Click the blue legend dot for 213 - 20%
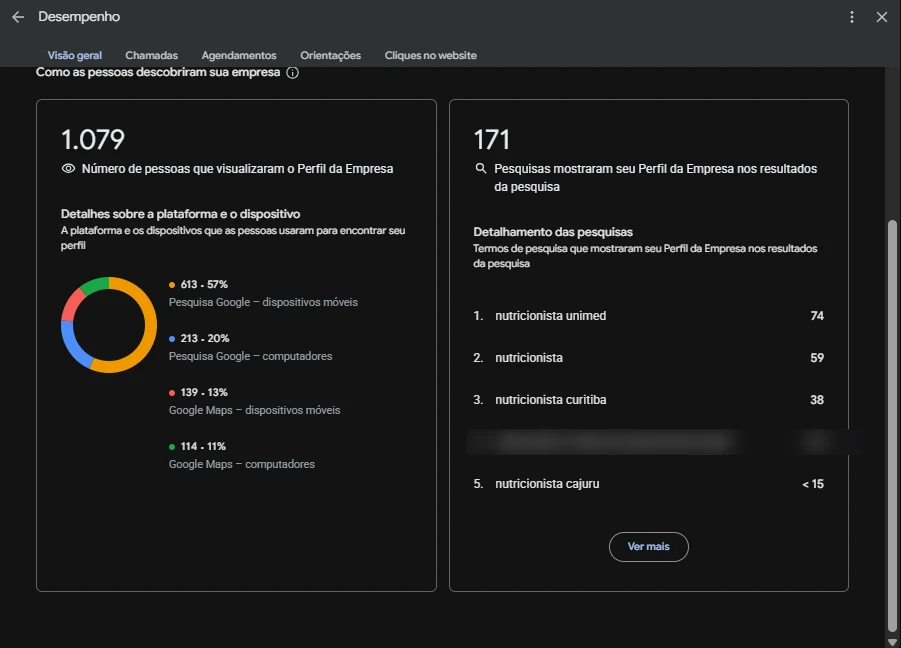 pos(172,339)
